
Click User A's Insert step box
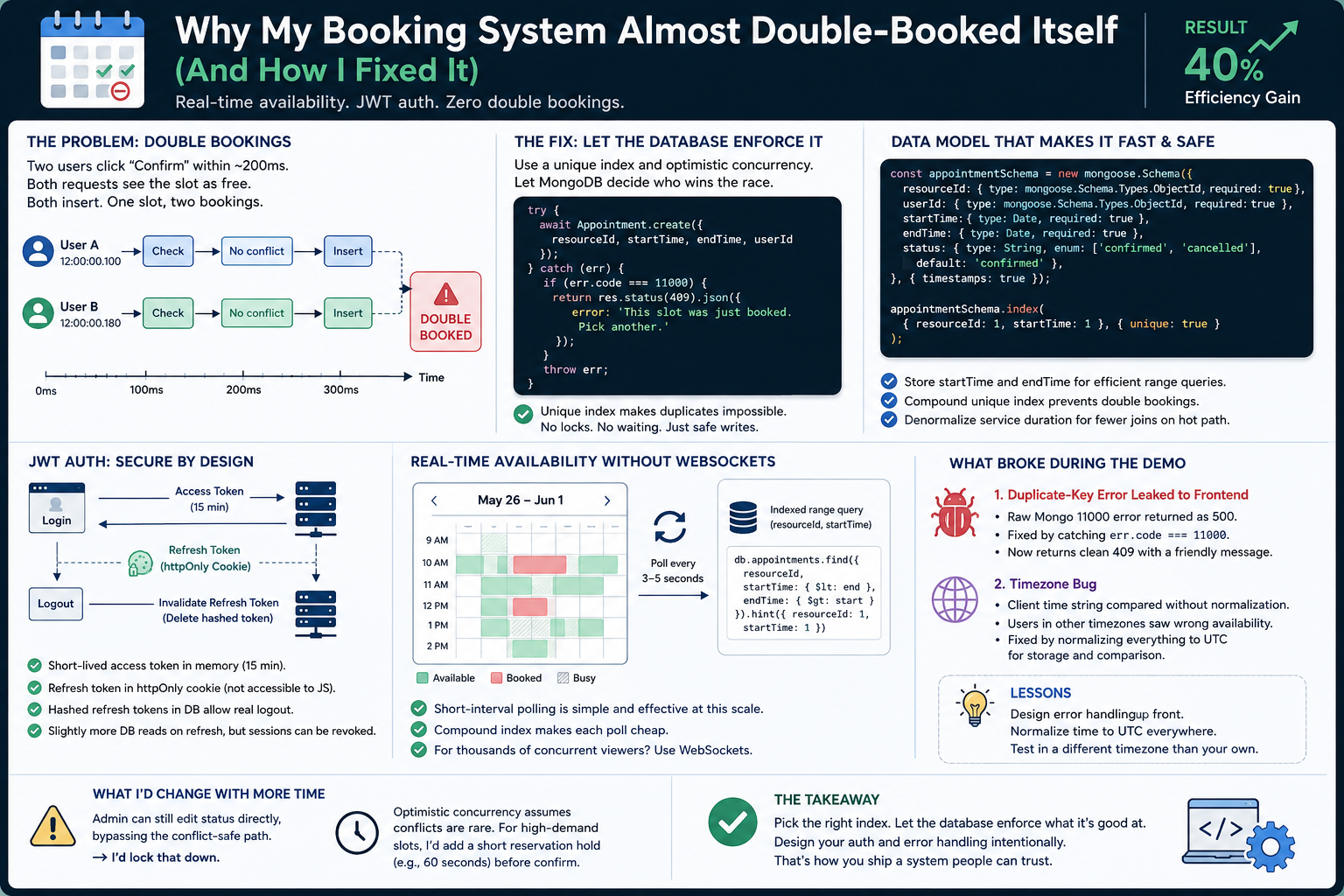[347, 251]
